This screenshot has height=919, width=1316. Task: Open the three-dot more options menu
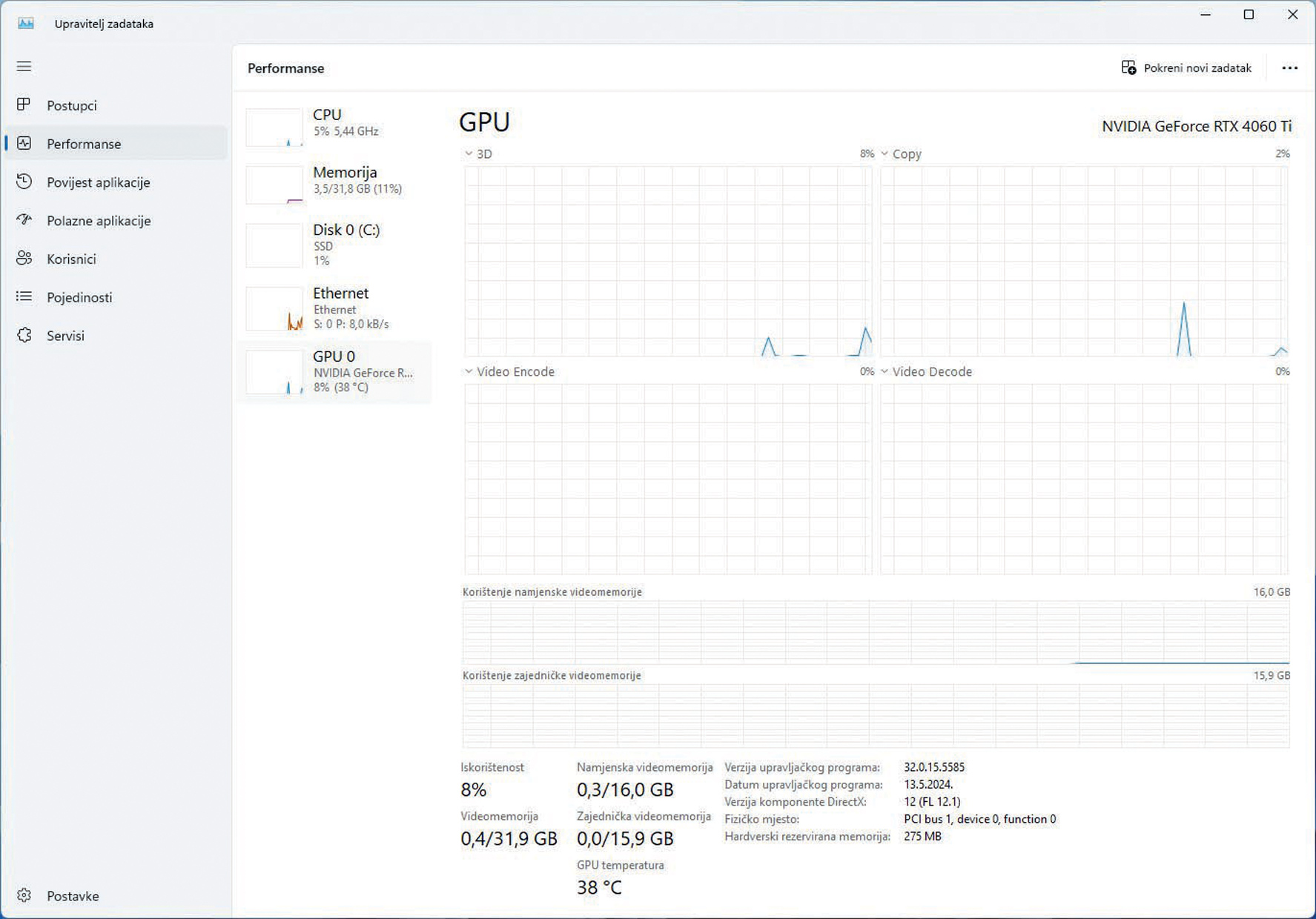1290,67
